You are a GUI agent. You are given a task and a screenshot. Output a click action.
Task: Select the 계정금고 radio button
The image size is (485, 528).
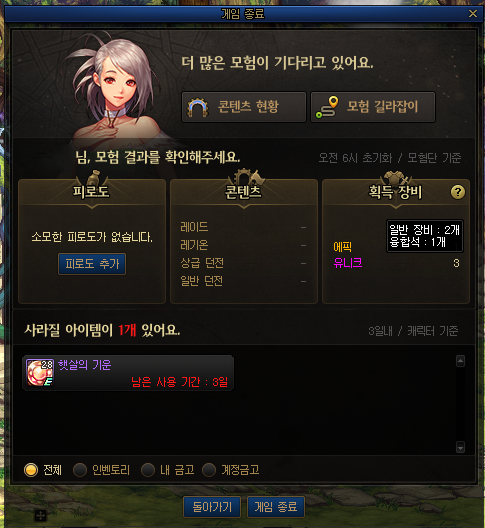click(209, 470)
